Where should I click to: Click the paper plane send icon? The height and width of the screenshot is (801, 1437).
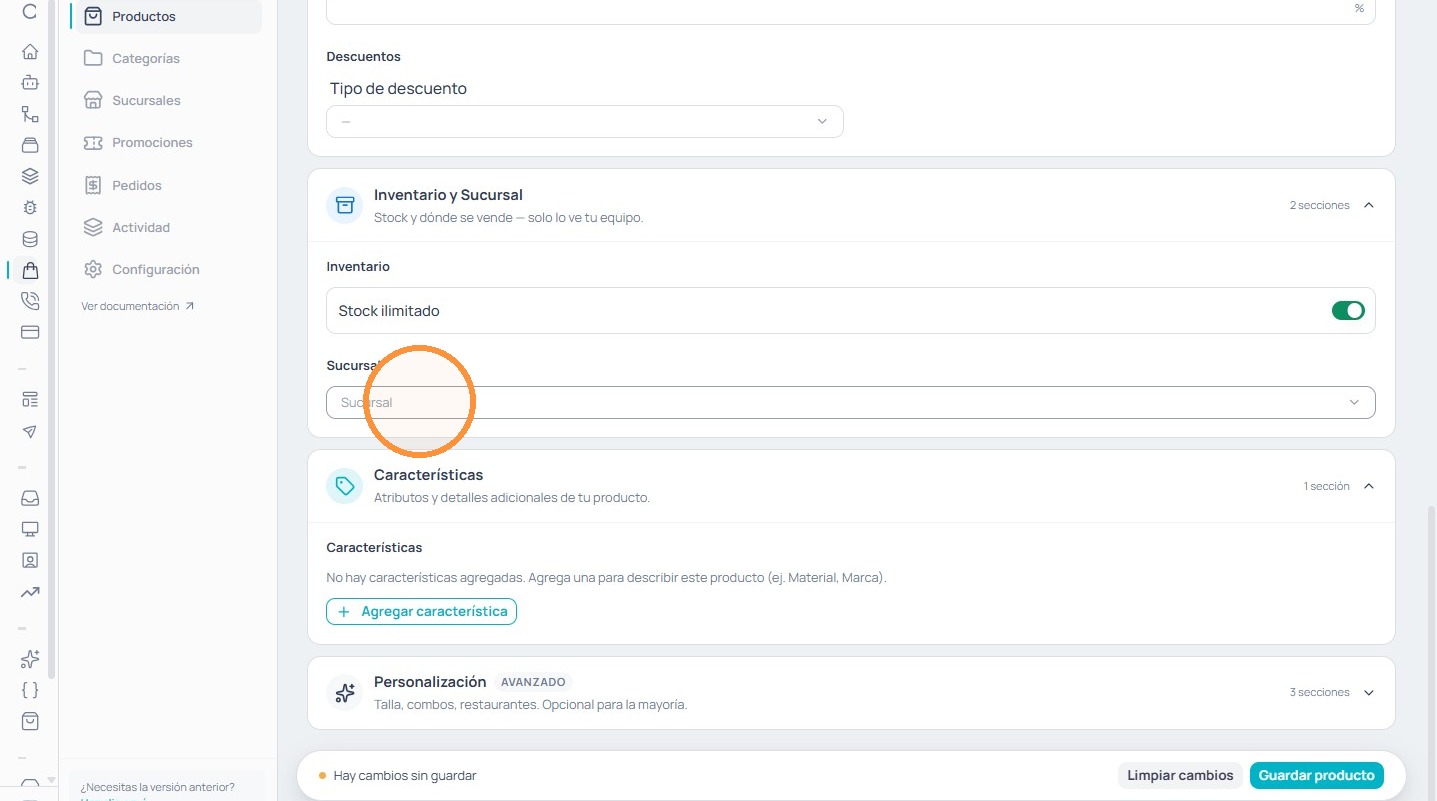30,432
